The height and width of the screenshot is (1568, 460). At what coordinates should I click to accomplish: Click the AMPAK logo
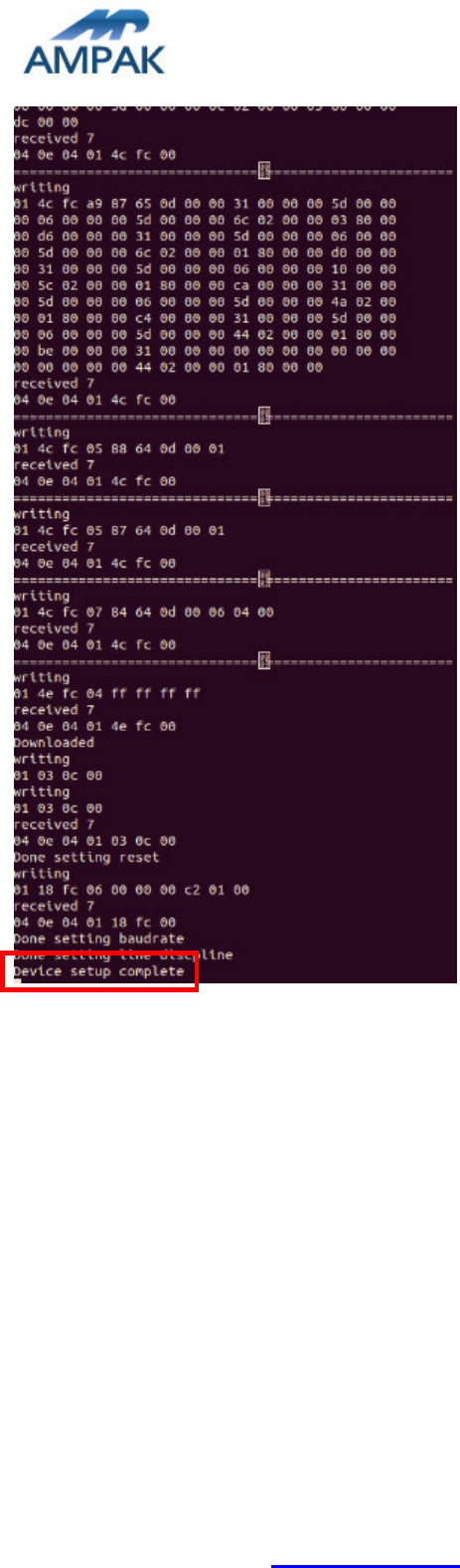(x=94, y=43)
